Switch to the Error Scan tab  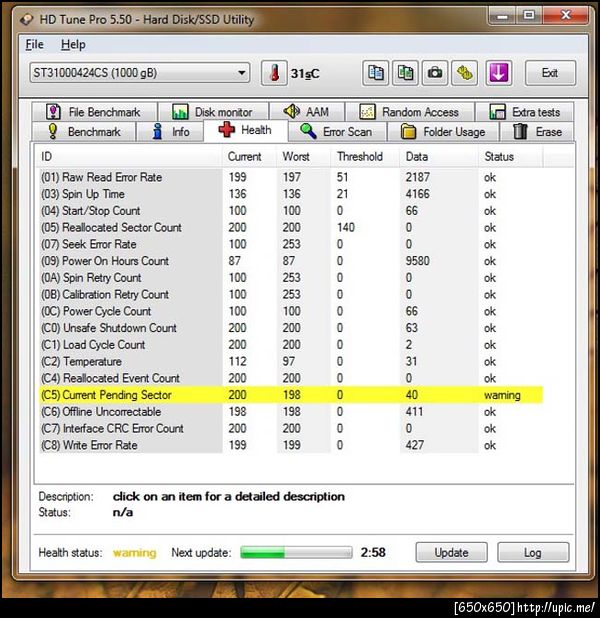337,132
